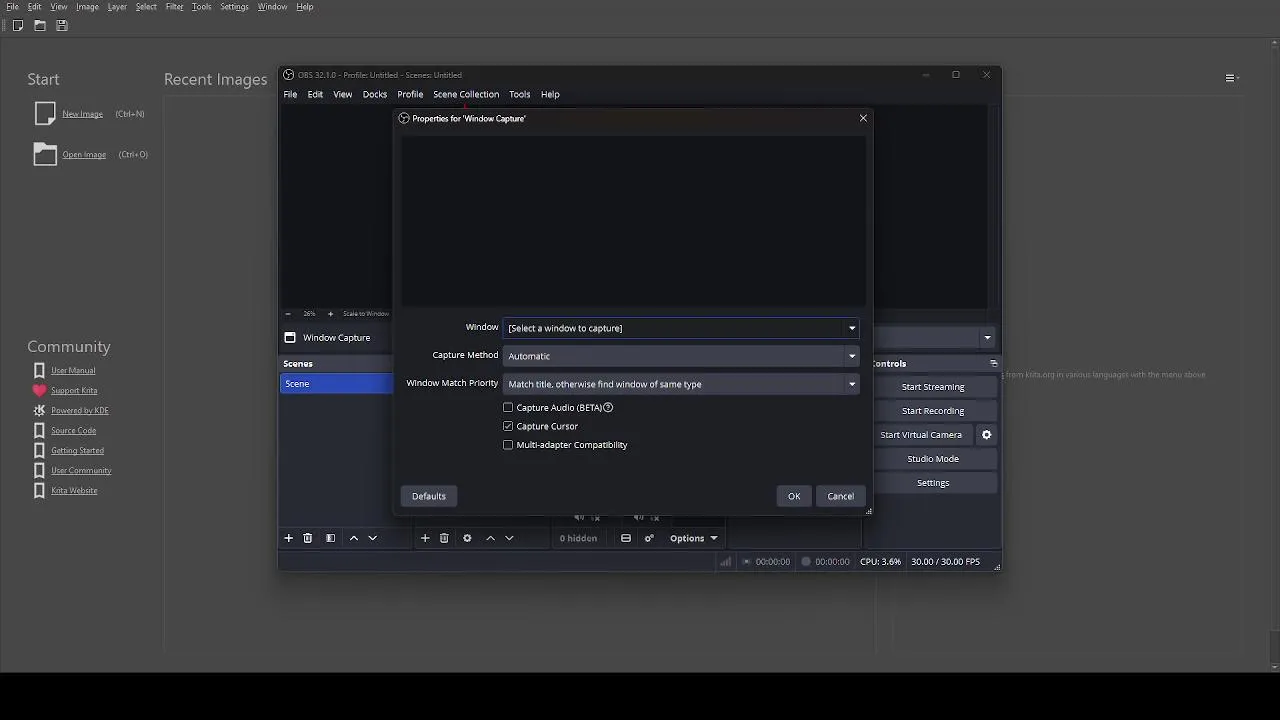Open the Getting Started link in Krita
Screen dimensions: 1280x720
point(77,451)
